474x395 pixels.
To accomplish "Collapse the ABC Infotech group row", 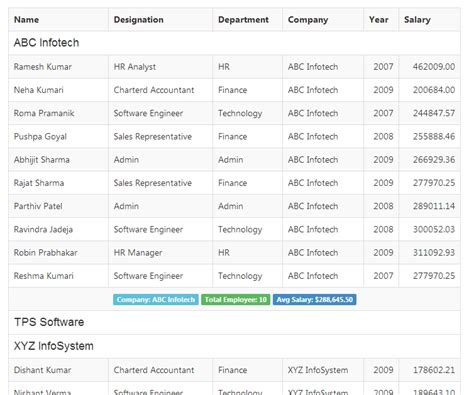I will pyautogui.click(x=234, y=43).
